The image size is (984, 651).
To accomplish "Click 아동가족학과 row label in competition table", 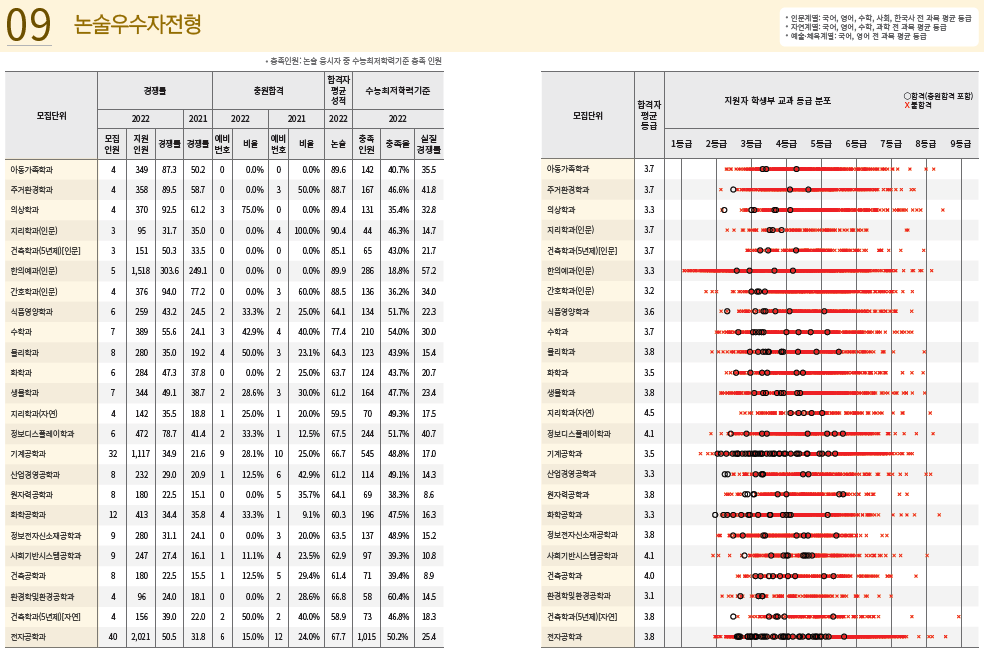I will pos(31,169).
